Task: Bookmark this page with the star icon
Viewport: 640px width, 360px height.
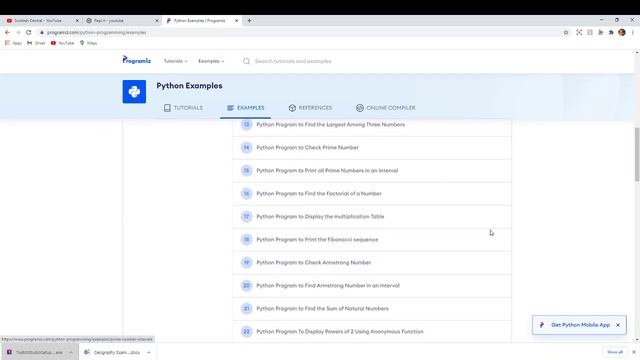Action: click(x=566, y=32)
